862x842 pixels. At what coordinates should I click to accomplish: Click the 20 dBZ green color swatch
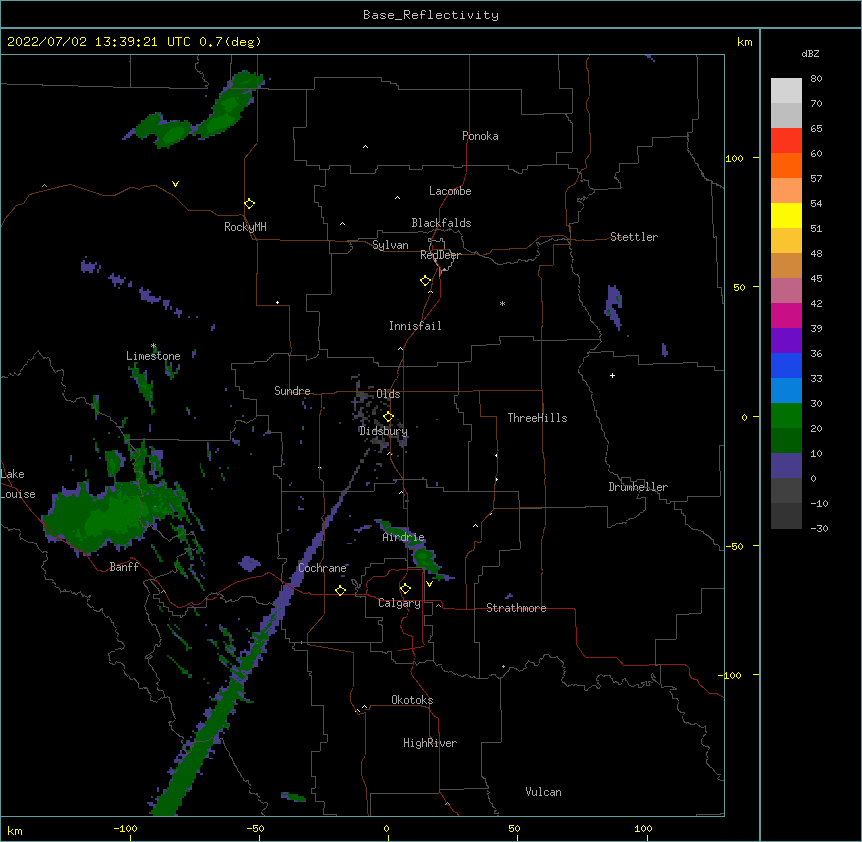[786, 416]
